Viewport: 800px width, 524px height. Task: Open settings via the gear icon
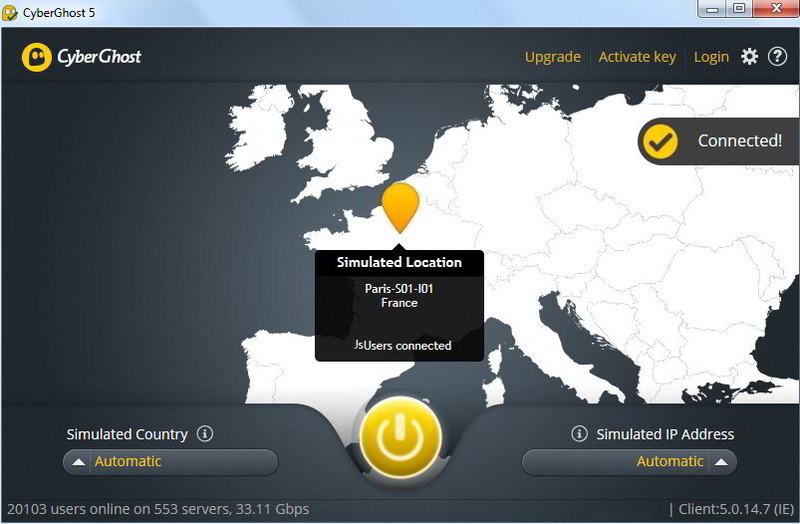tap(749, 56)
